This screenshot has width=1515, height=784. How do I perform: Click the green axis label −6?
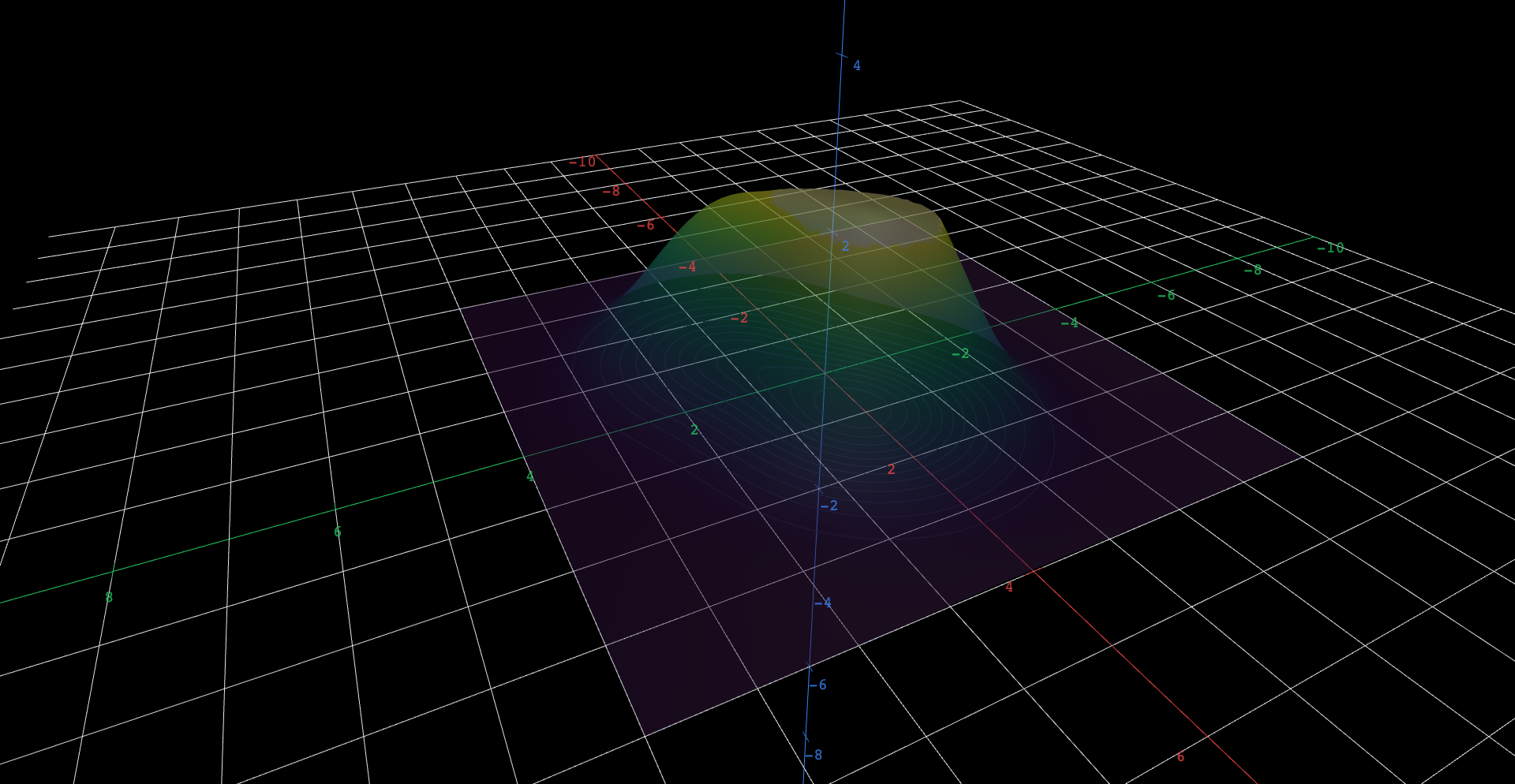point(1166,295)
